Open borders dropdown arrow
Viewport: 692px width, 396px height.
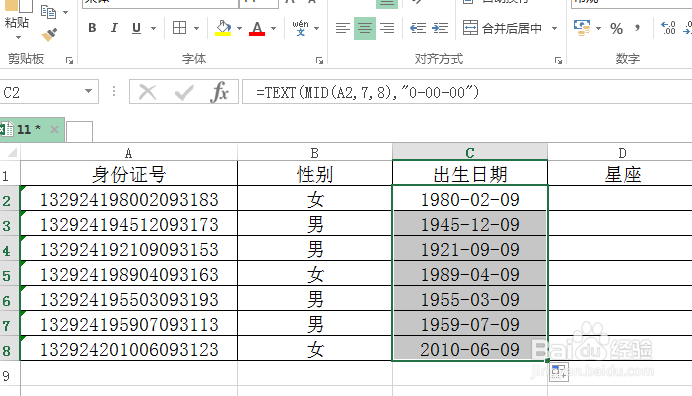pos(196,28)
